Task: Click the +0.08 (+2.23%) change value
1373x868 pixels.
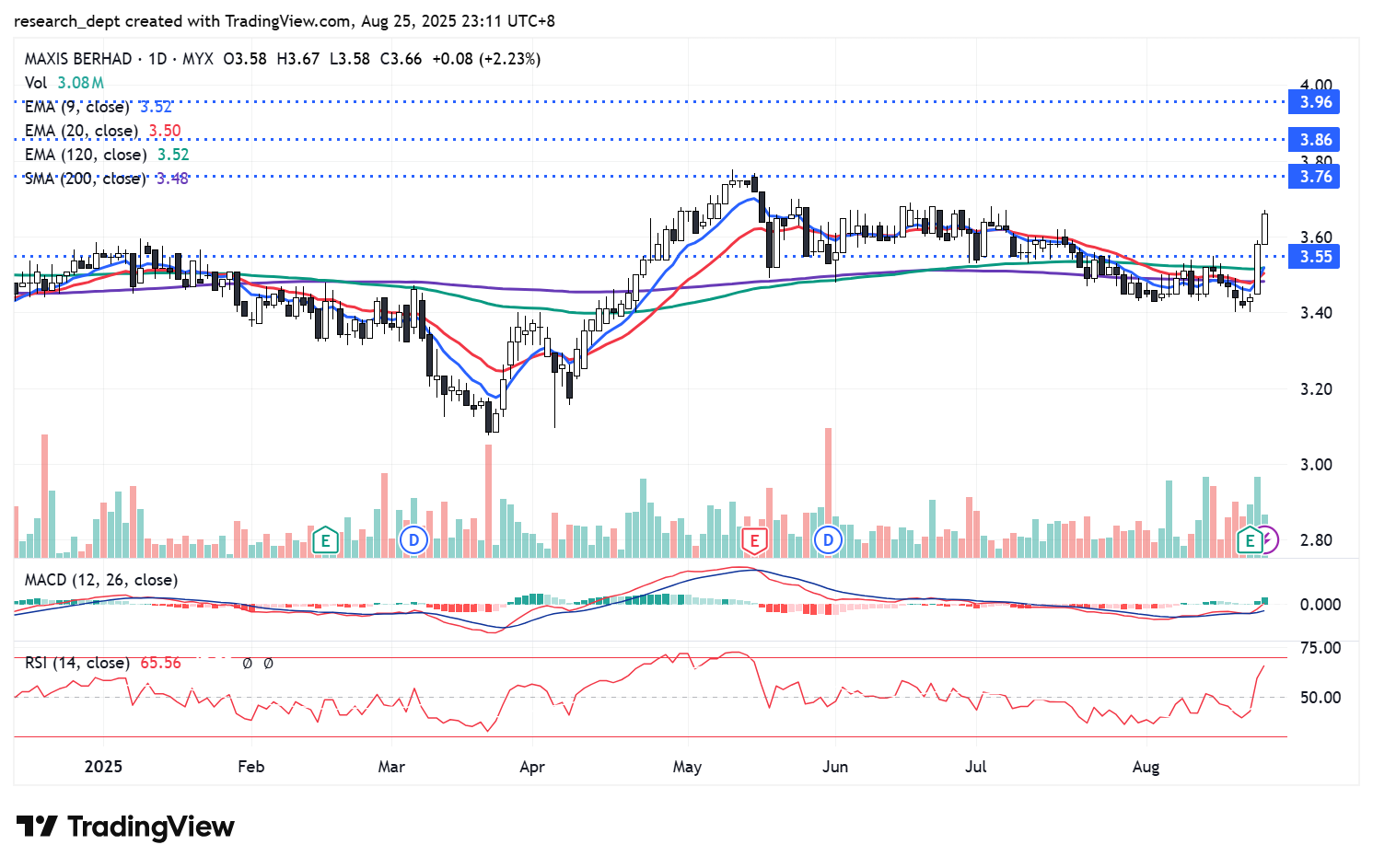Action: pos(486,59)
